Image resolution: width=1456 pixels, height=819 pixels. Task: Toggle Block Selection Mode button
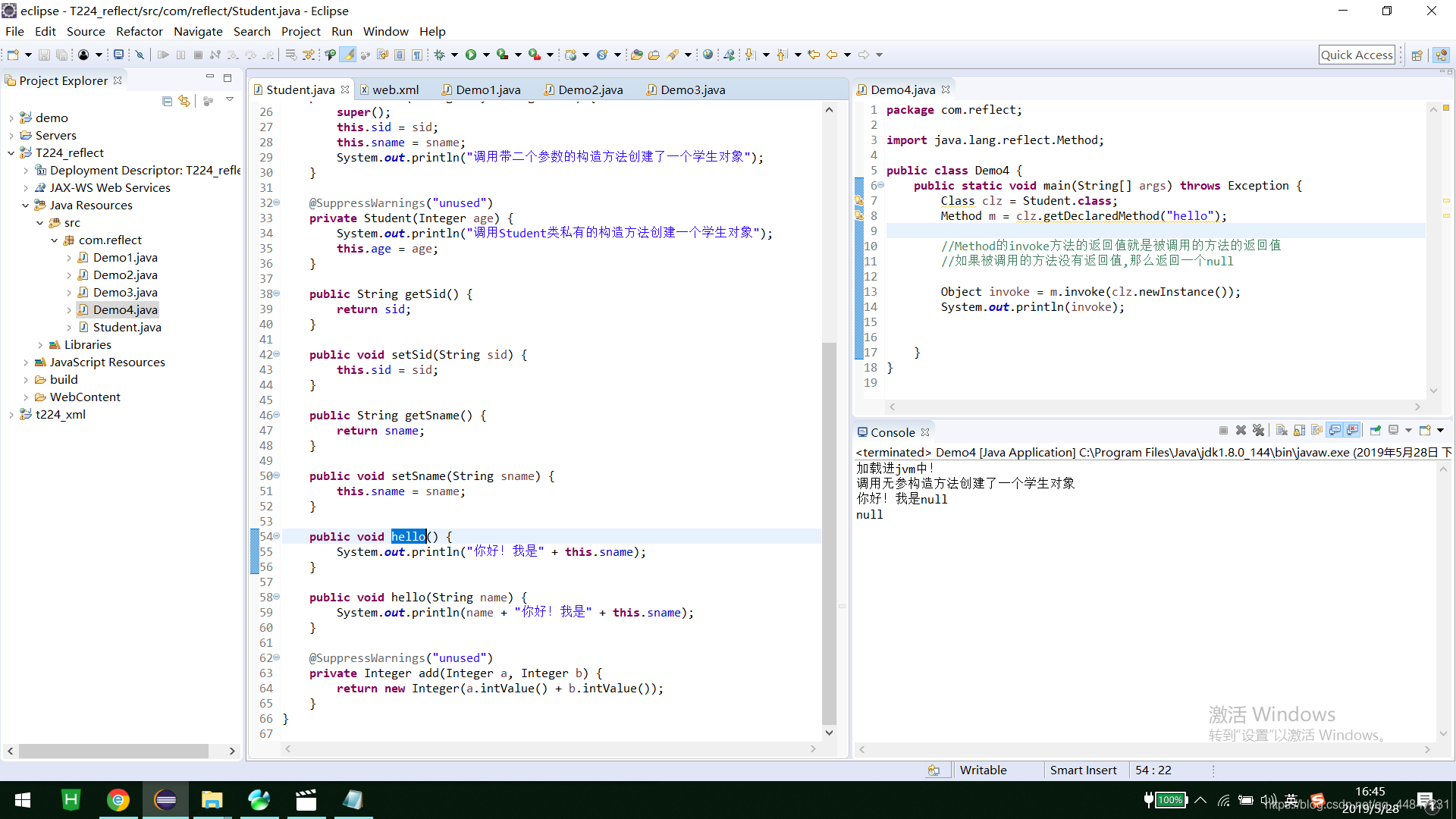(400, 55)
